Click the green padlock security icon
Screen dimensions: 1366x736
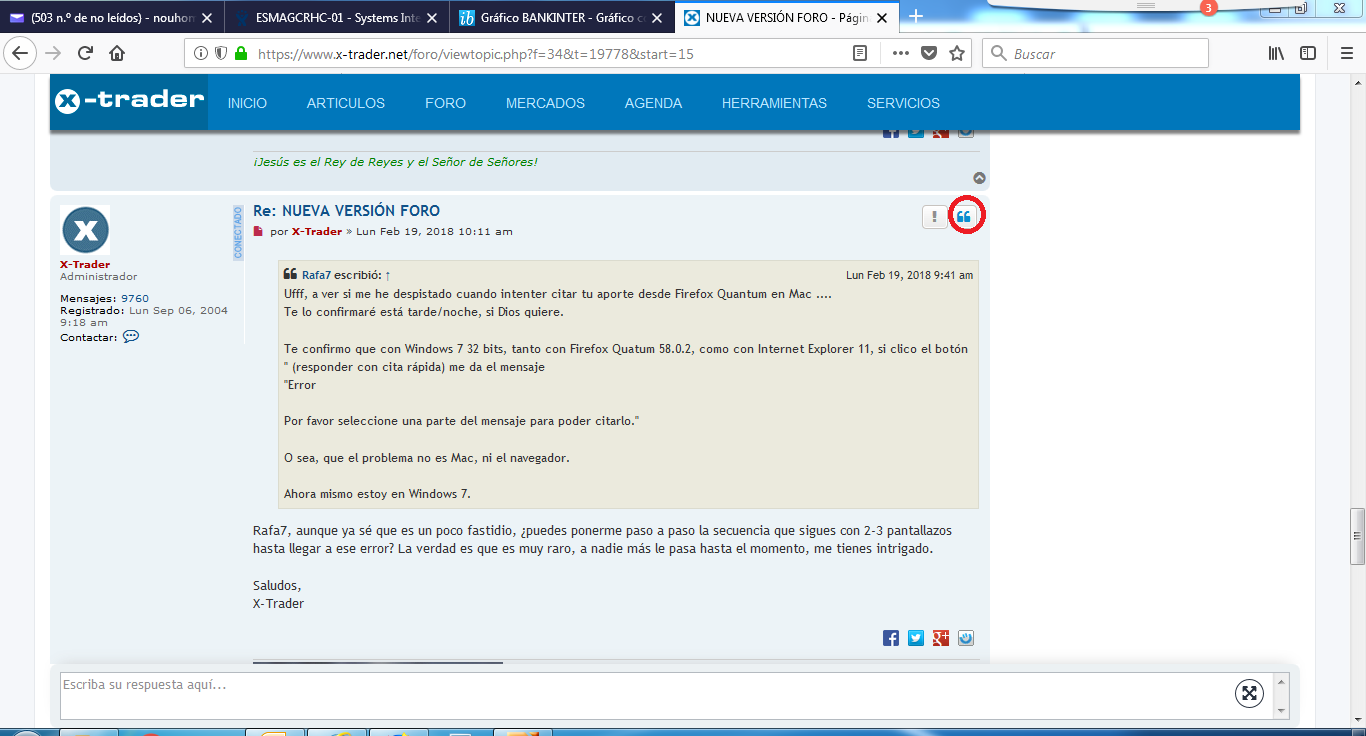pyautogui.click(x=240, y=54)
